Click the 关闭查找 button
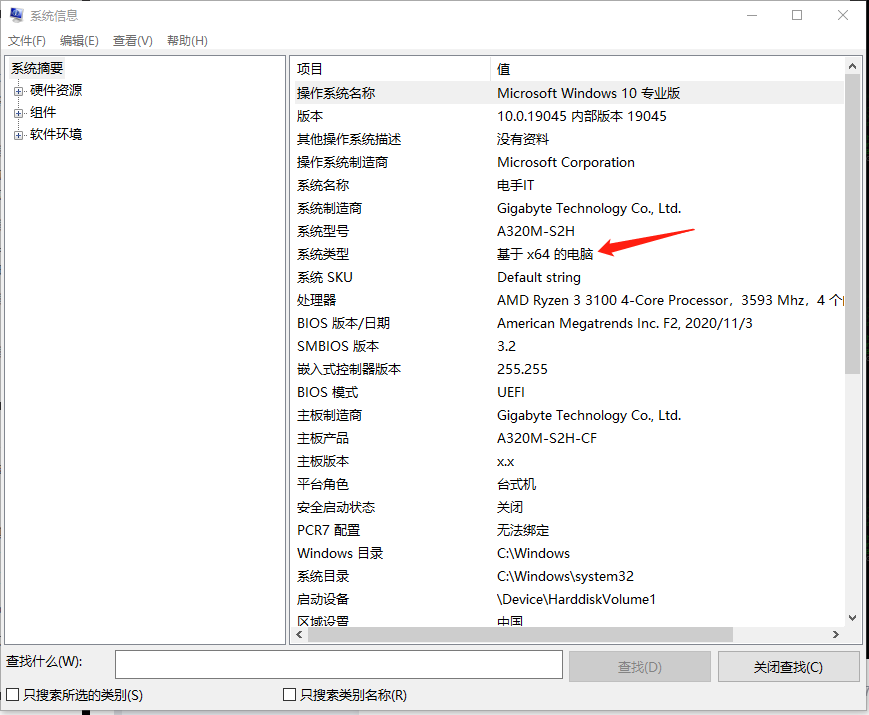The height and width of the screenshot is (715, 869). 788,665
